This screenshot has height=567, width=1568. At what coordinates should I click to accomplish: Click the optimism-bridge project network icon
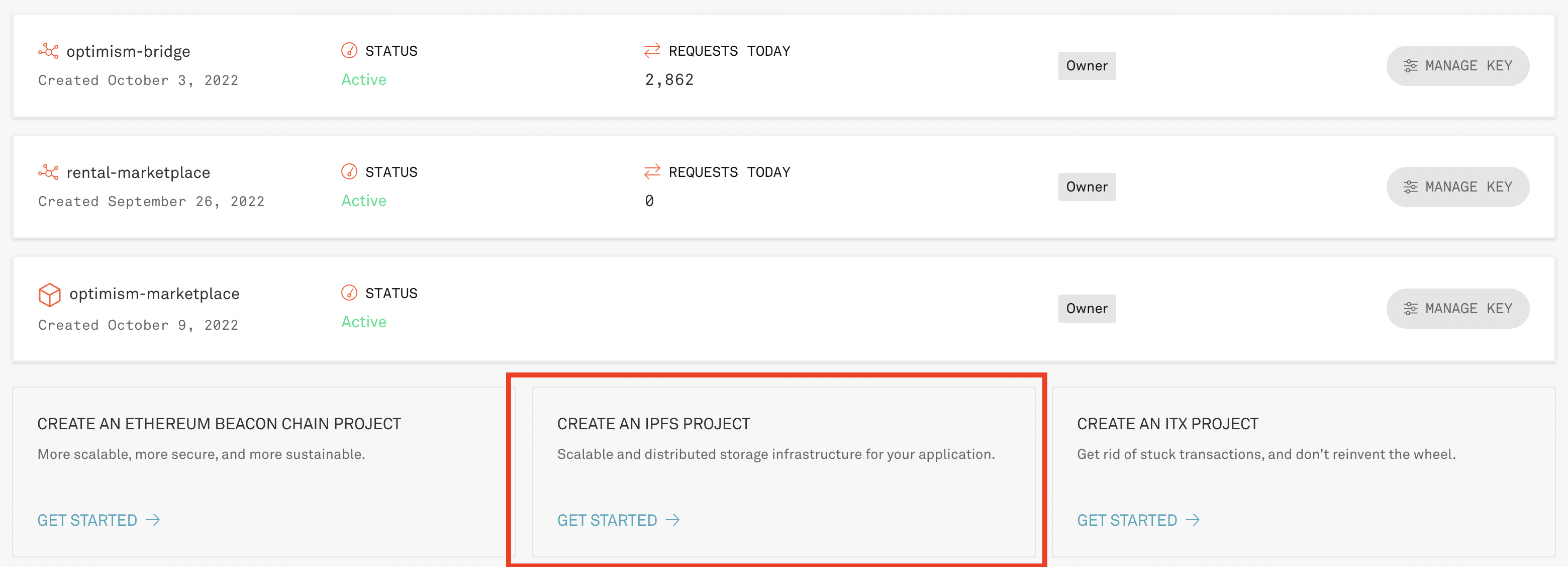tap(50, 51)
